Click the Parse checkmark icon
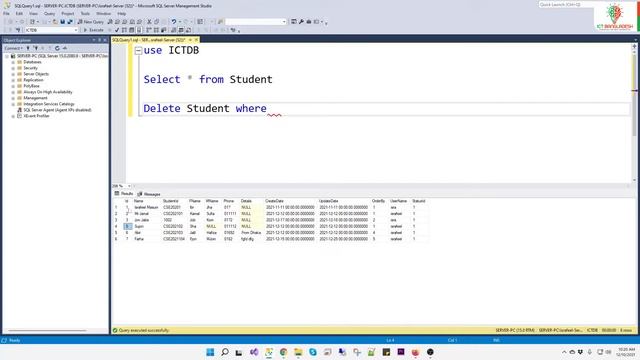Viewport: 640px width, 360px height. [117, 30]
